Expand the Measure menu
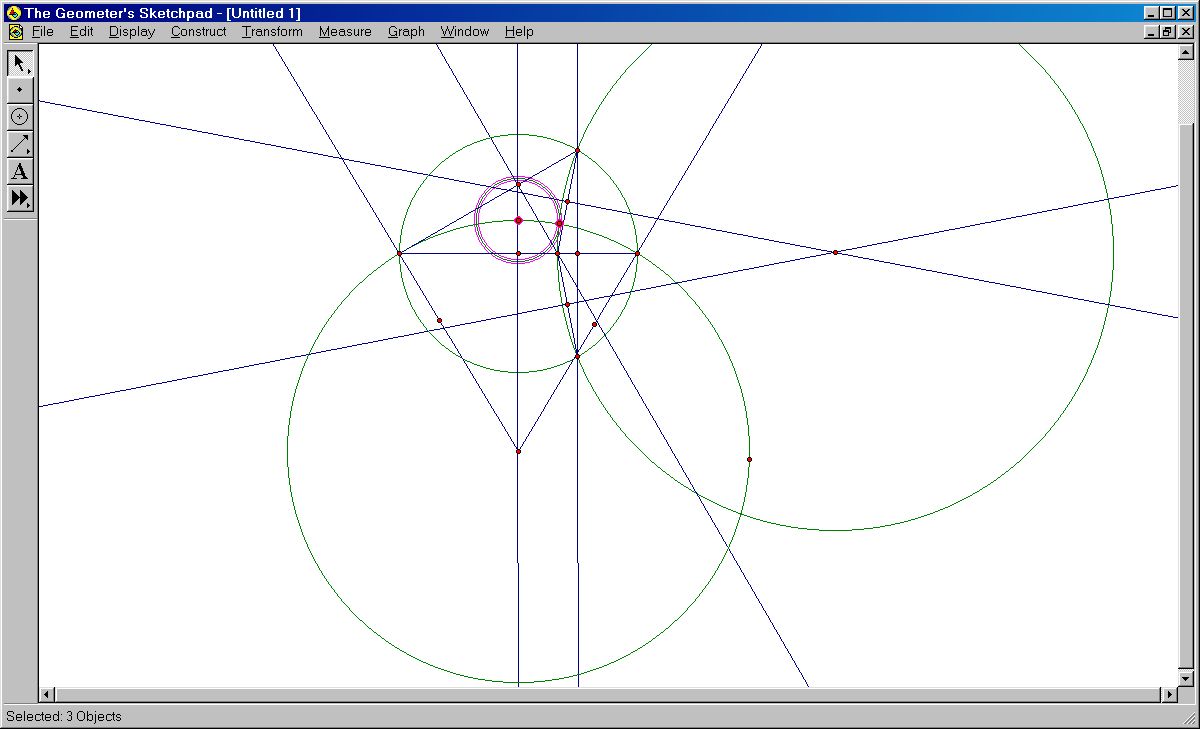 345,32
